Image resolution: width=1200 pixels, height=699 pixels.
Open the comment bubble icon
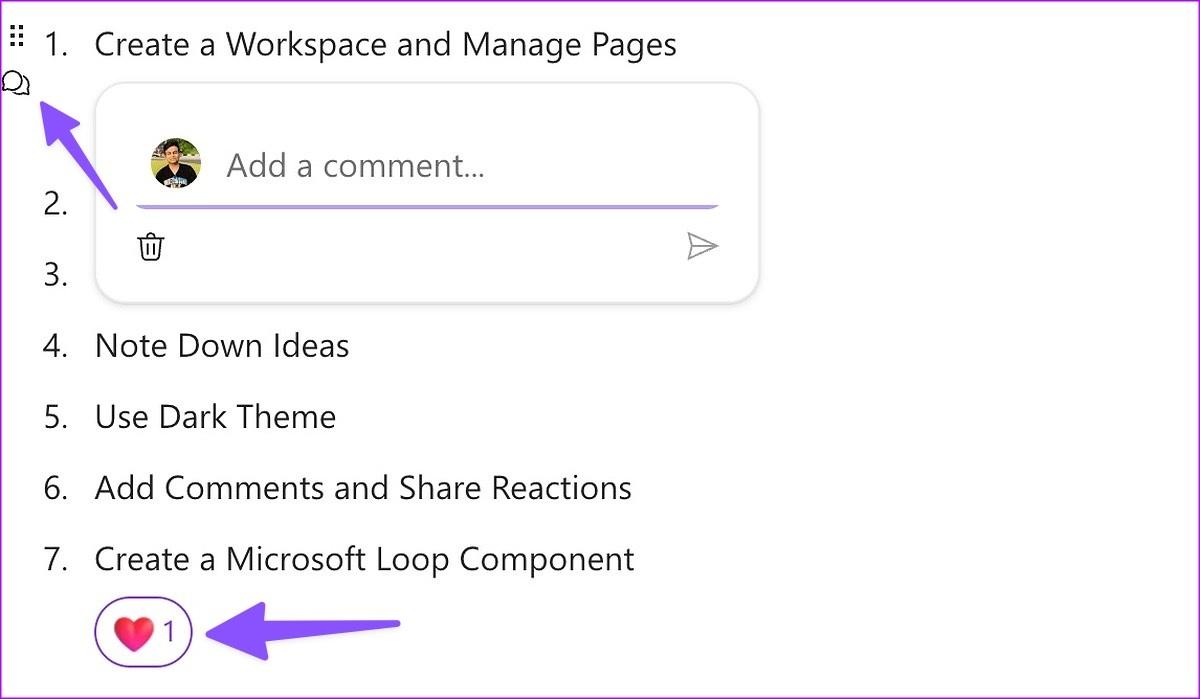click(x=16, y=83)
